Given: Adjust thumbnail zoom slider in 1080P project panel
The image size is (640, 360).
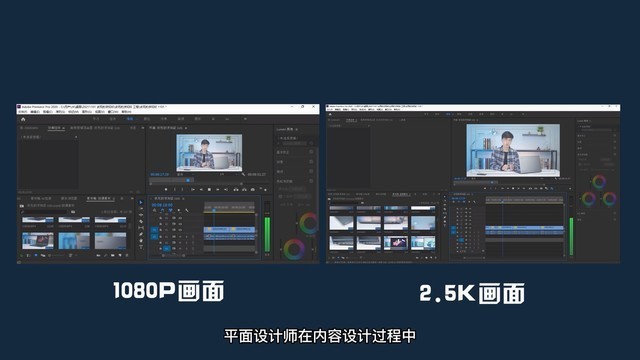Looking at the screenshot, I should (56, 255).
